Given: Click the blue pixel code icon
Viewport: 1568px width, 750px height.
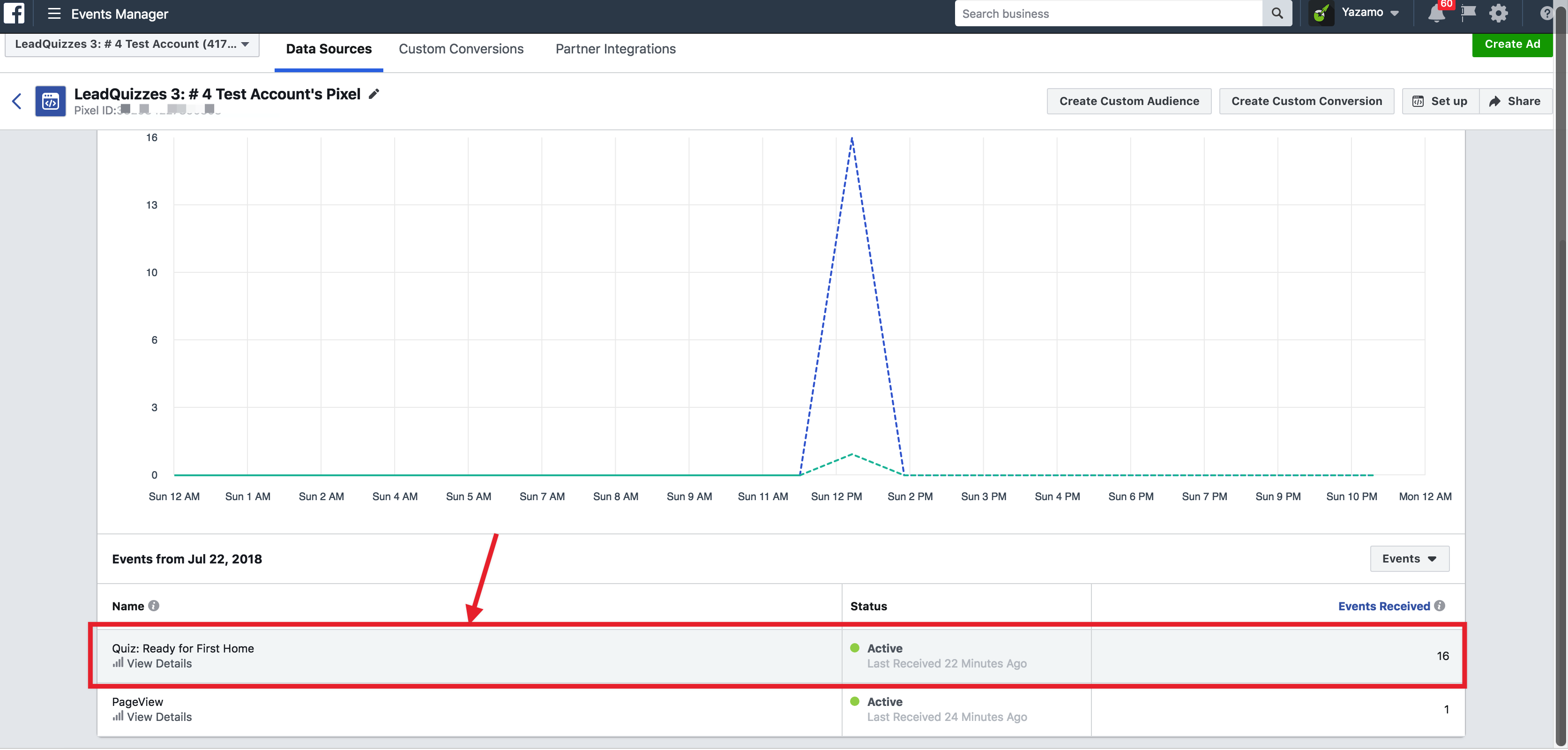Looking at the screenshot, I should click(x=51, y=101).
